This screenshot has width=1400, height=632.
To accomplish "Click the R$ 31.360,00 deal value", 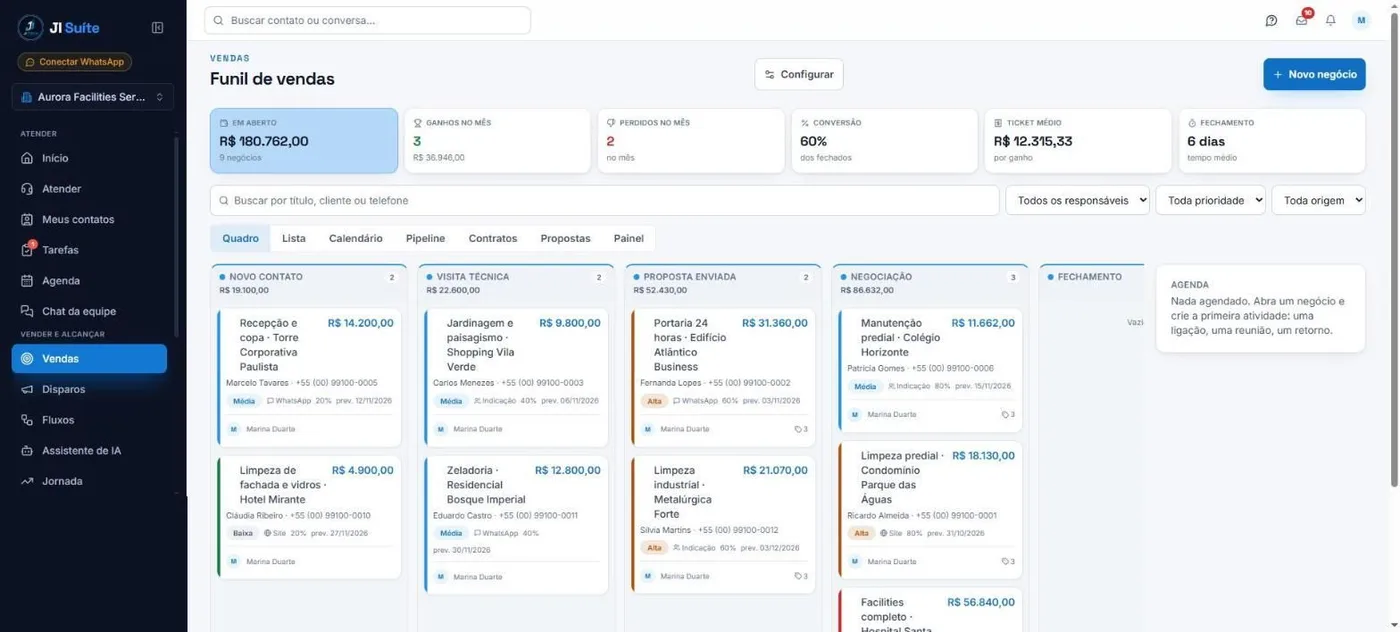I will [775, 323].
